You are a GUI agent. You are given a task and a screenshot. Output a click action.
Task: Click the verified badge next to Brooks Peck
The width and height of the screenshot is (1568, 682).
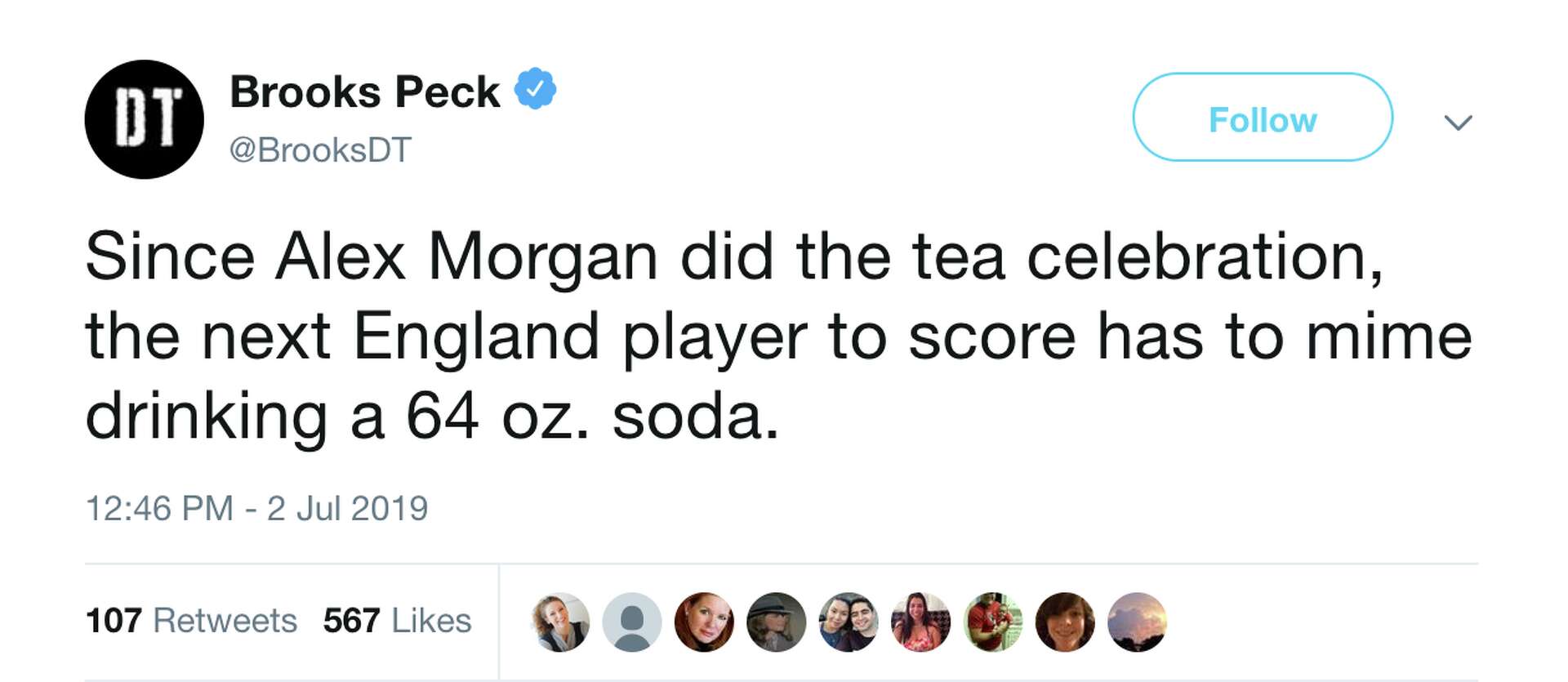point(535,90)
